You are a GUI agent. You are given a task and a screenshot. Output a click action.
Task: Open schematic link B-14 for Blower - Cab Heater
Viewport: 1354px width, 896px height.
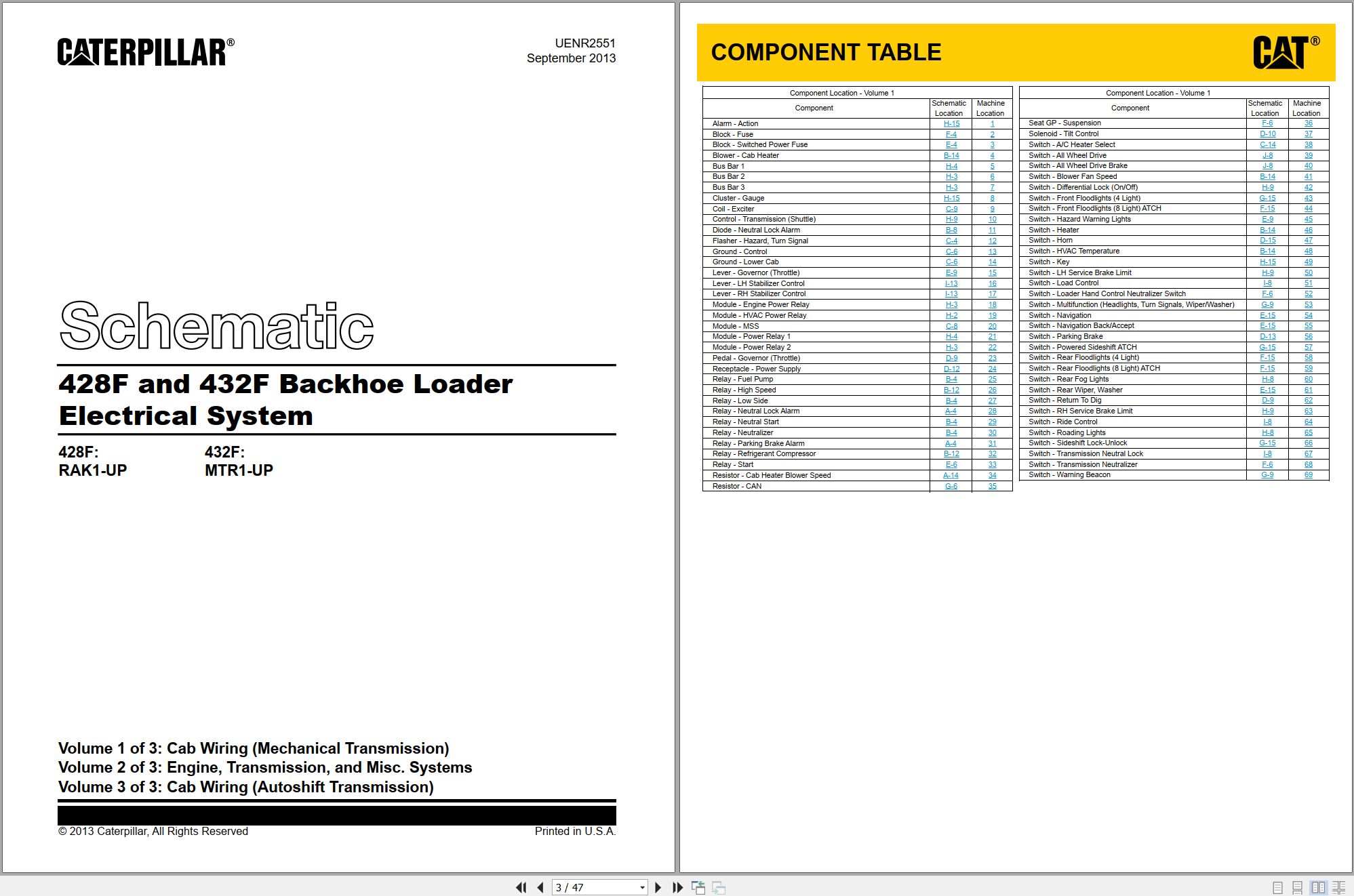pyautogui.click(x=951, y=155)
